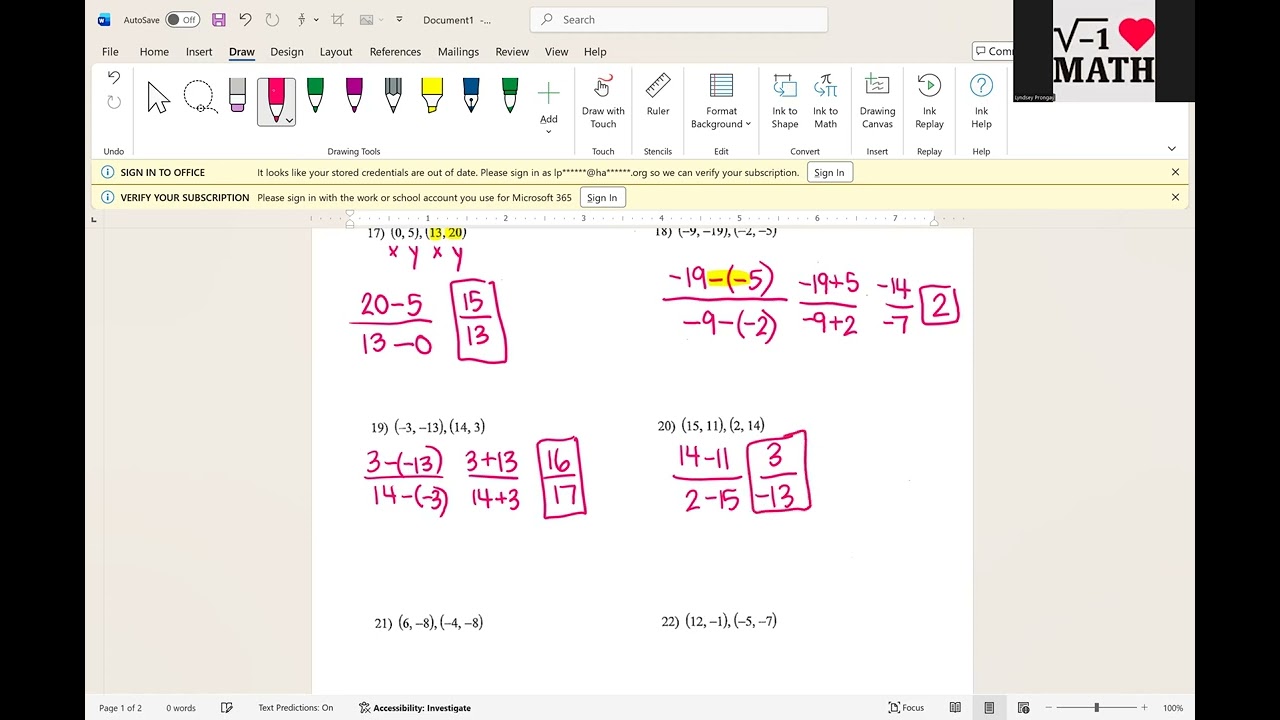
Task: Switch to Print Layout view
Action: coord(989,708)
